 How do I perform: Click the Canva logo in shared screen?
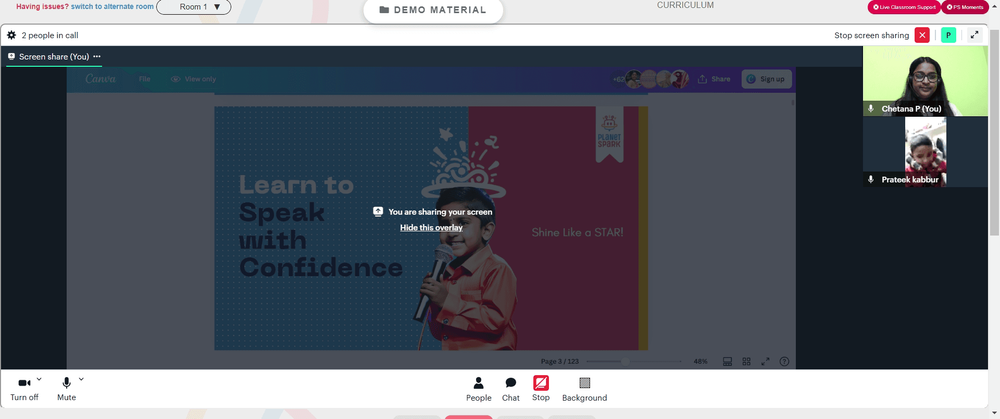(101, 79)
